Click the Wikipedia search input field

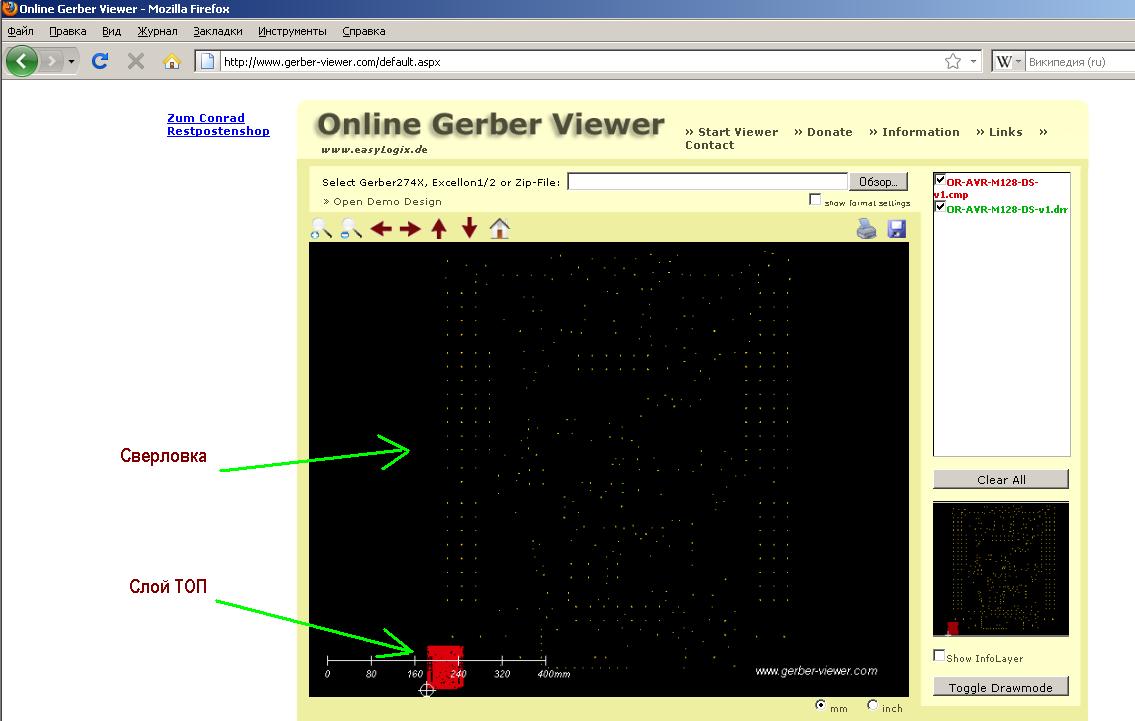click(x=1081, y=62)
